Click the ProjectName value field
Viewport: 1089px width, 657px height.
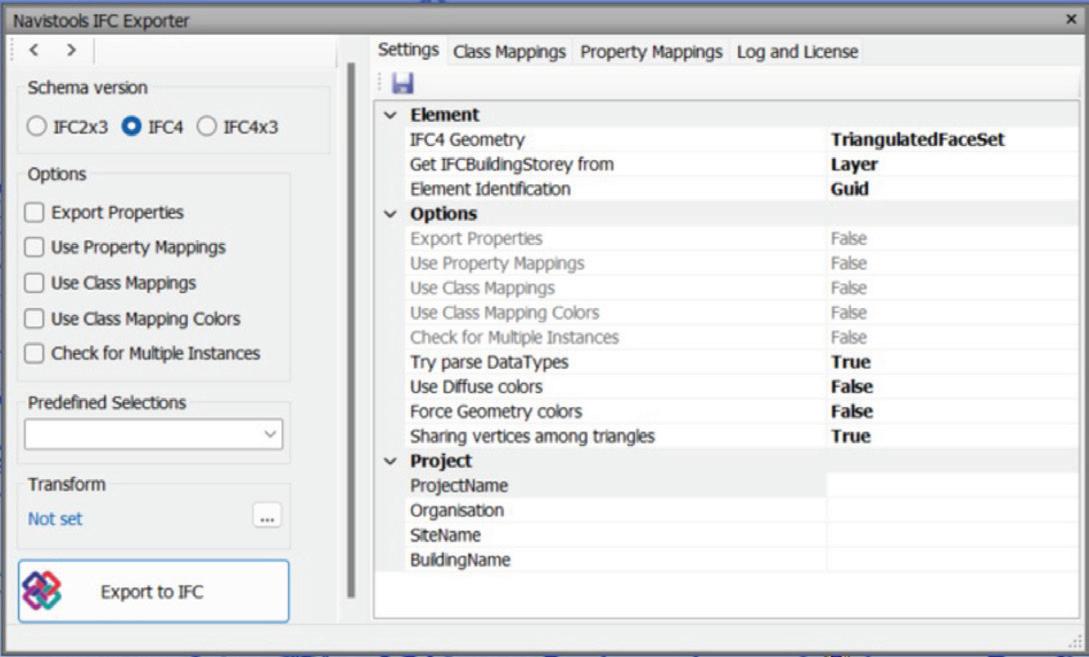(x=951, y=486)
